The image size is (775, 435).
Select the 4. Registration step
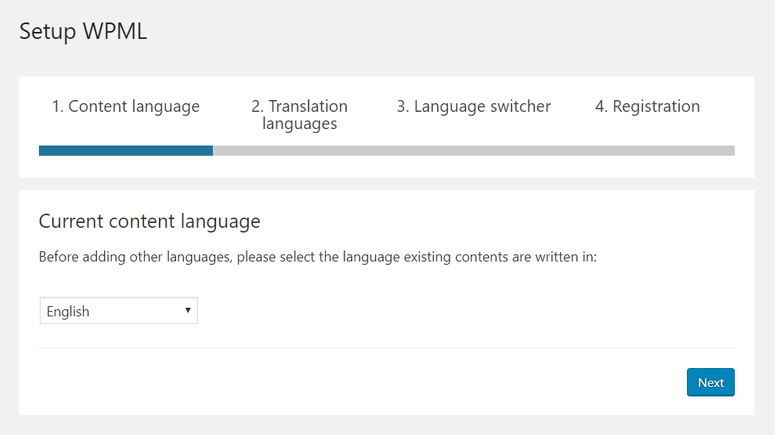647,106
